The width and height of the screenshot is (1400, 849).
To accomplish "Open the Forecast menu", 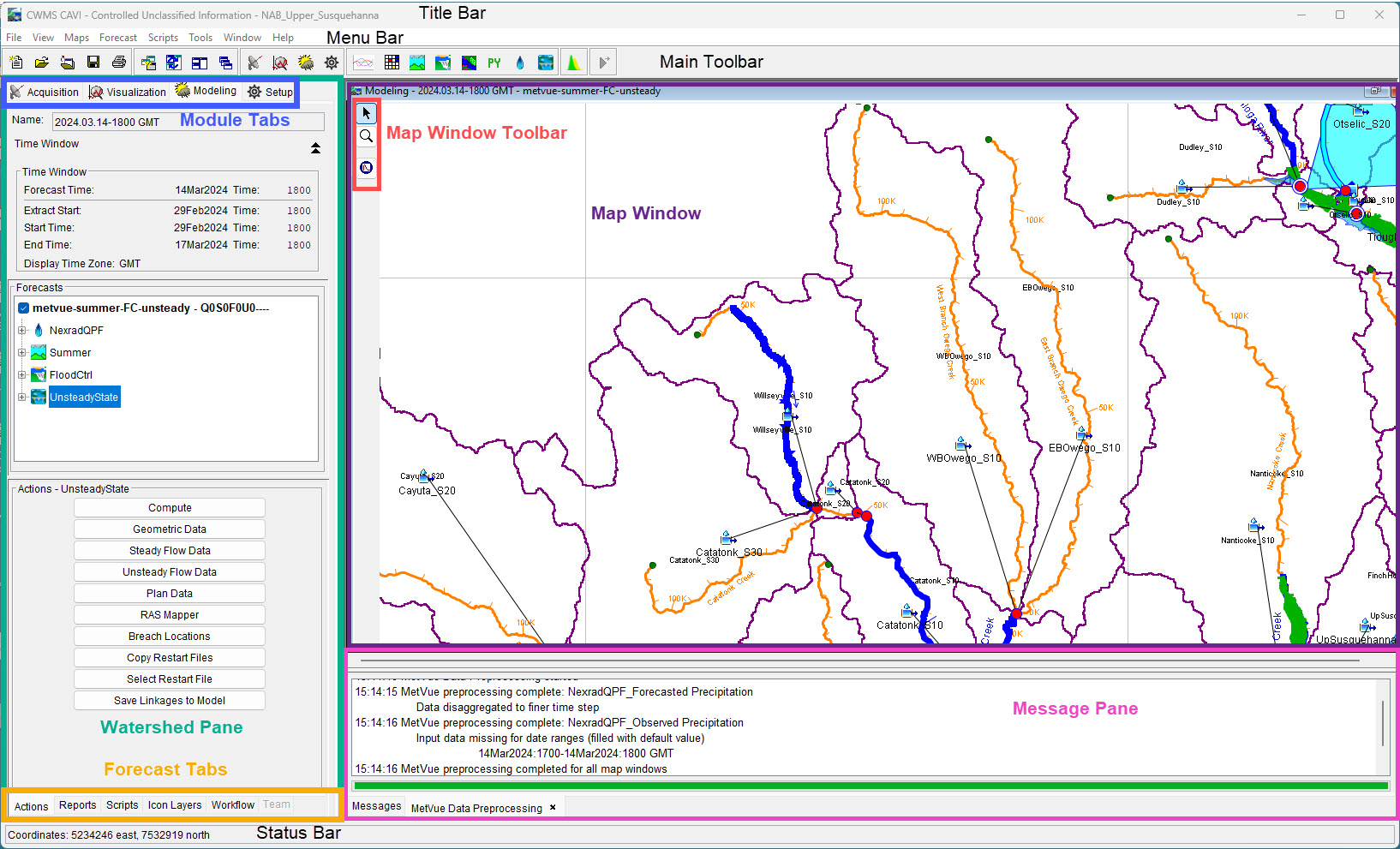I will (x=118, y=38).
